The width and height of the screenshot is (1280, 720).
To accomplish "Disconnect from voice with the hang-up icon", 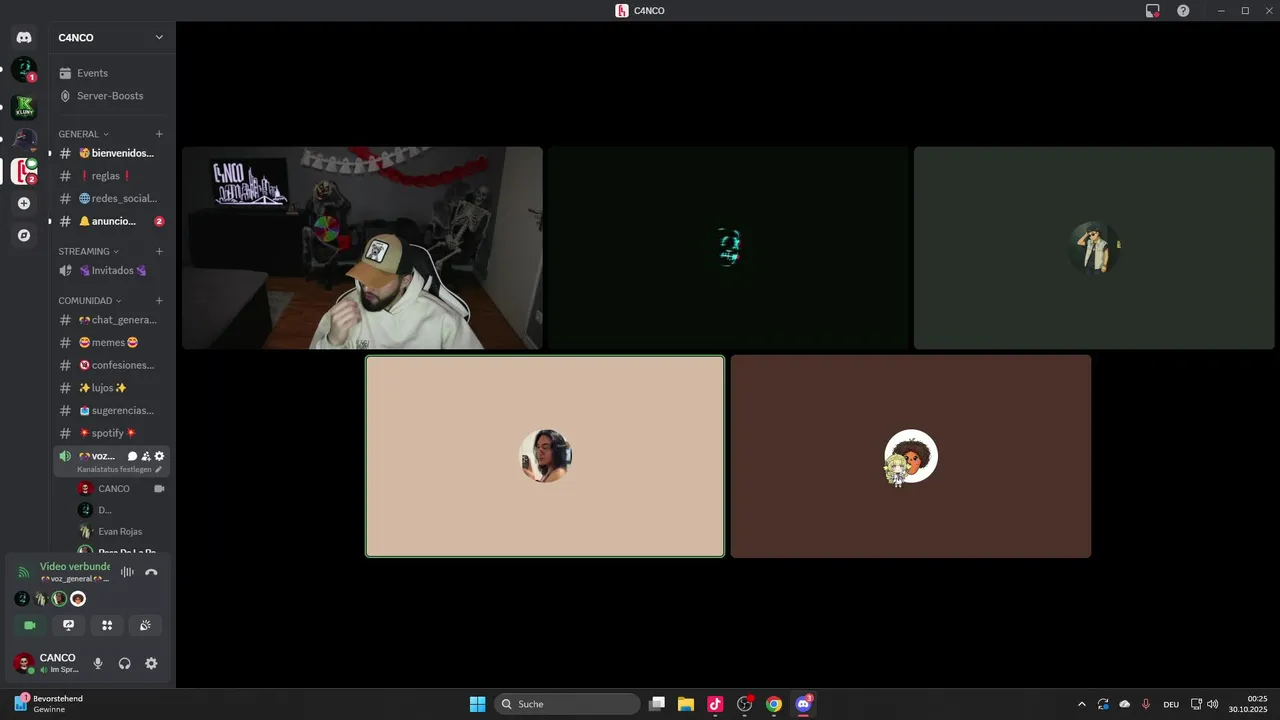I will (x=151, y=572).
